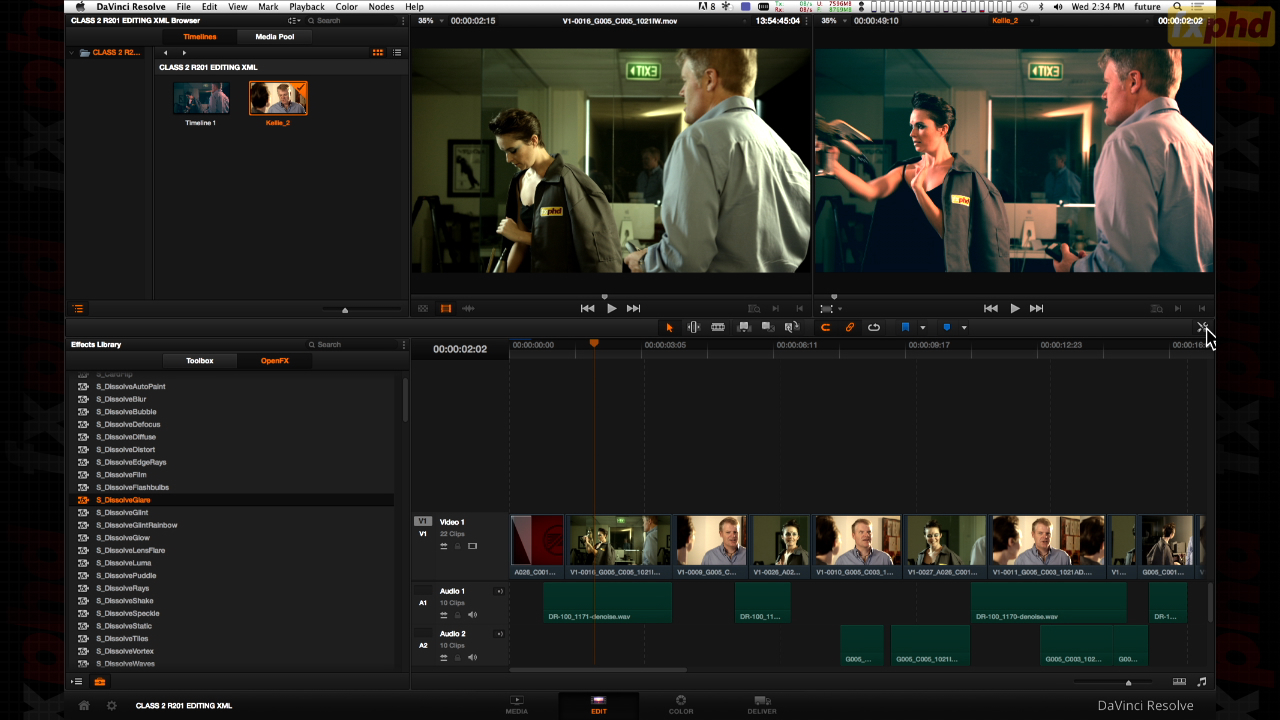1280x720 pixels.
Task: Select the arrow selection mode tool
Action: point(669,327)
